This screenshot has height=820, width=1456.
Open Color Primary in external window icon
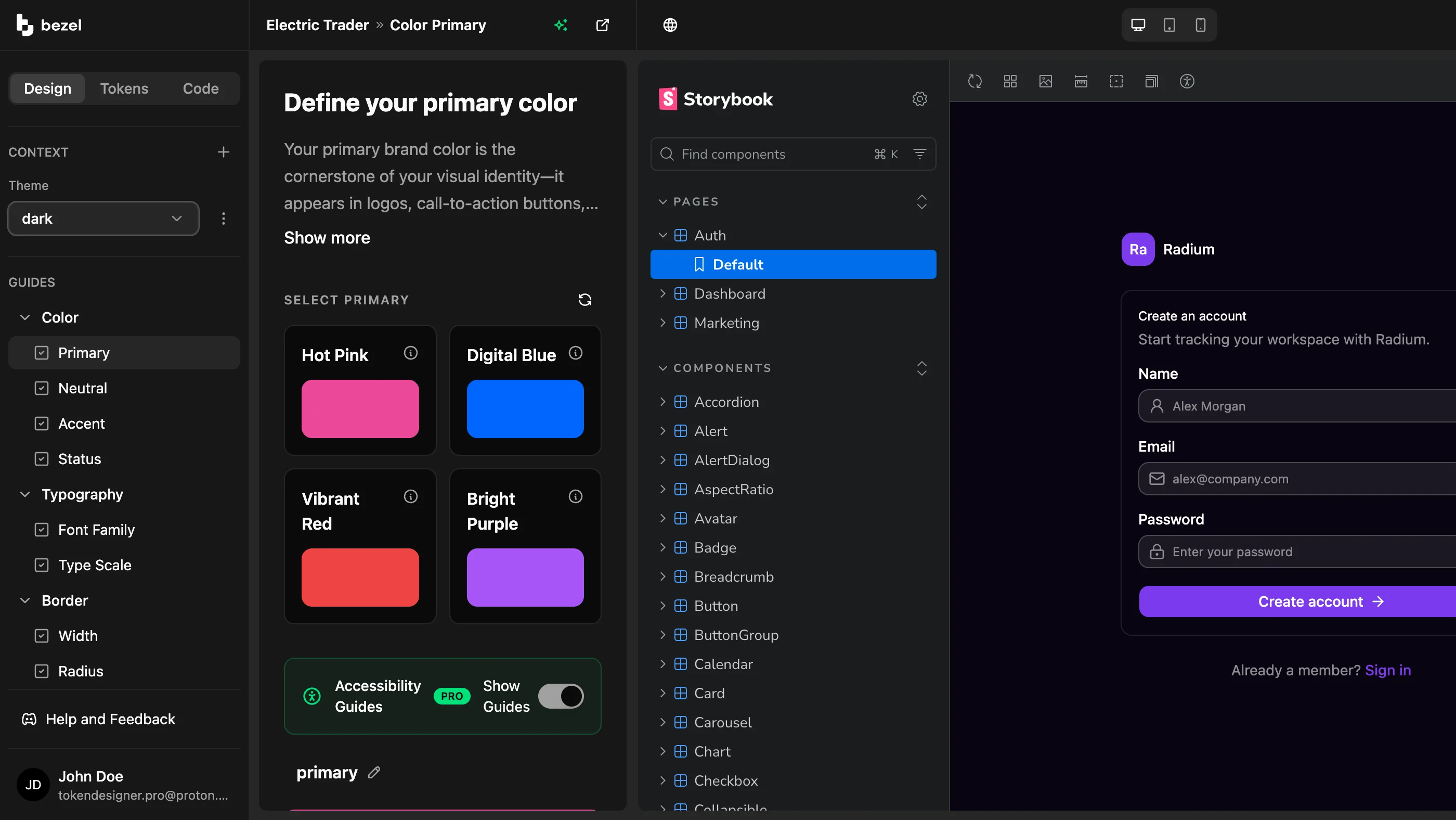[603, 25]
